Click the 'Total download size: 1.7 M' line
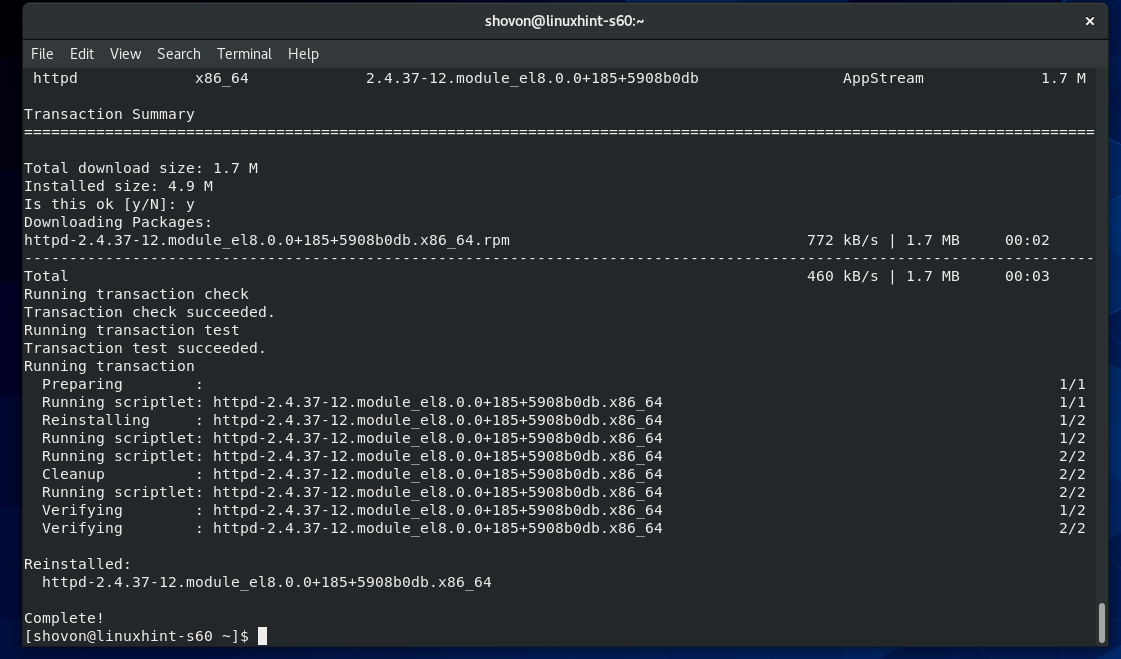The height and width of the screenshot is (659, 1121). 141,168
